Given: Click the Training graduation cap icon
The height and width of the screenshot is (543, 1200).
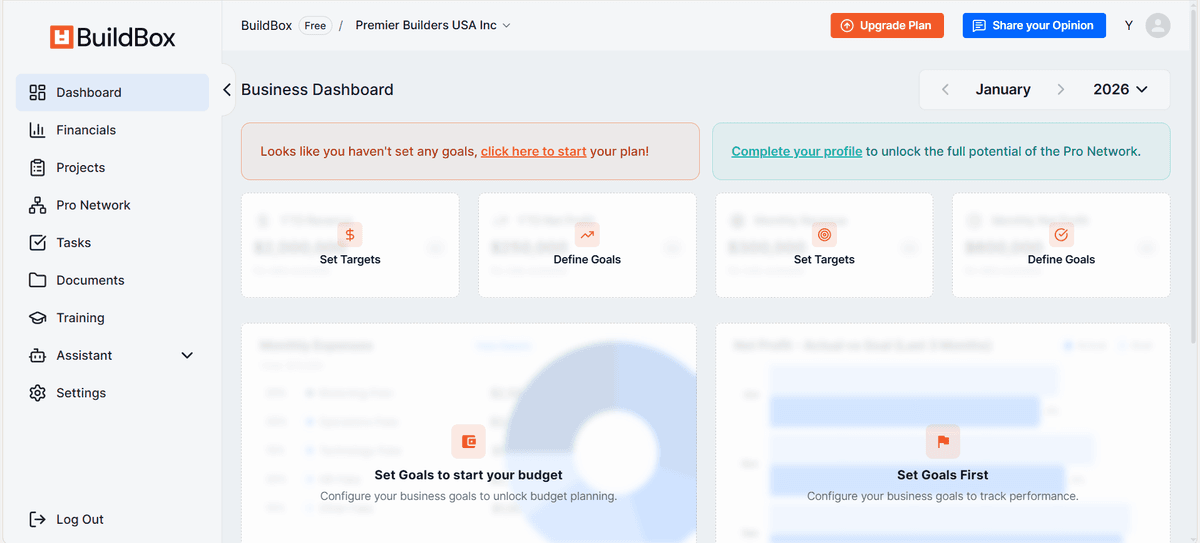Looking at the screenshot, I should (38, 318).
